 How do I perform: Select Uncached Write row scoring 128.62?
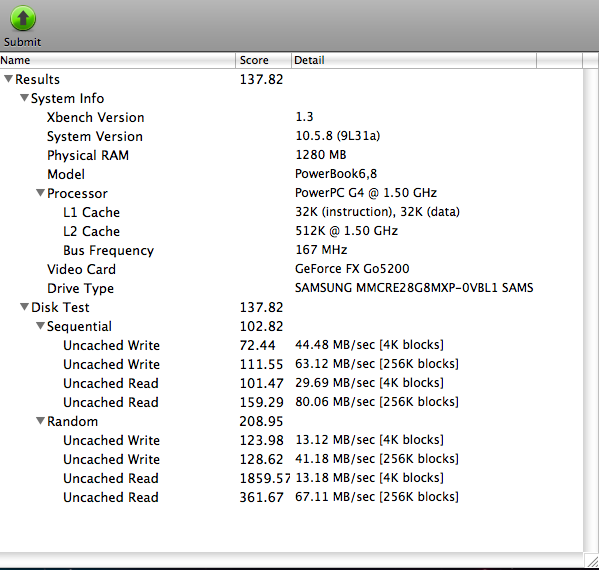coord(291,459)
